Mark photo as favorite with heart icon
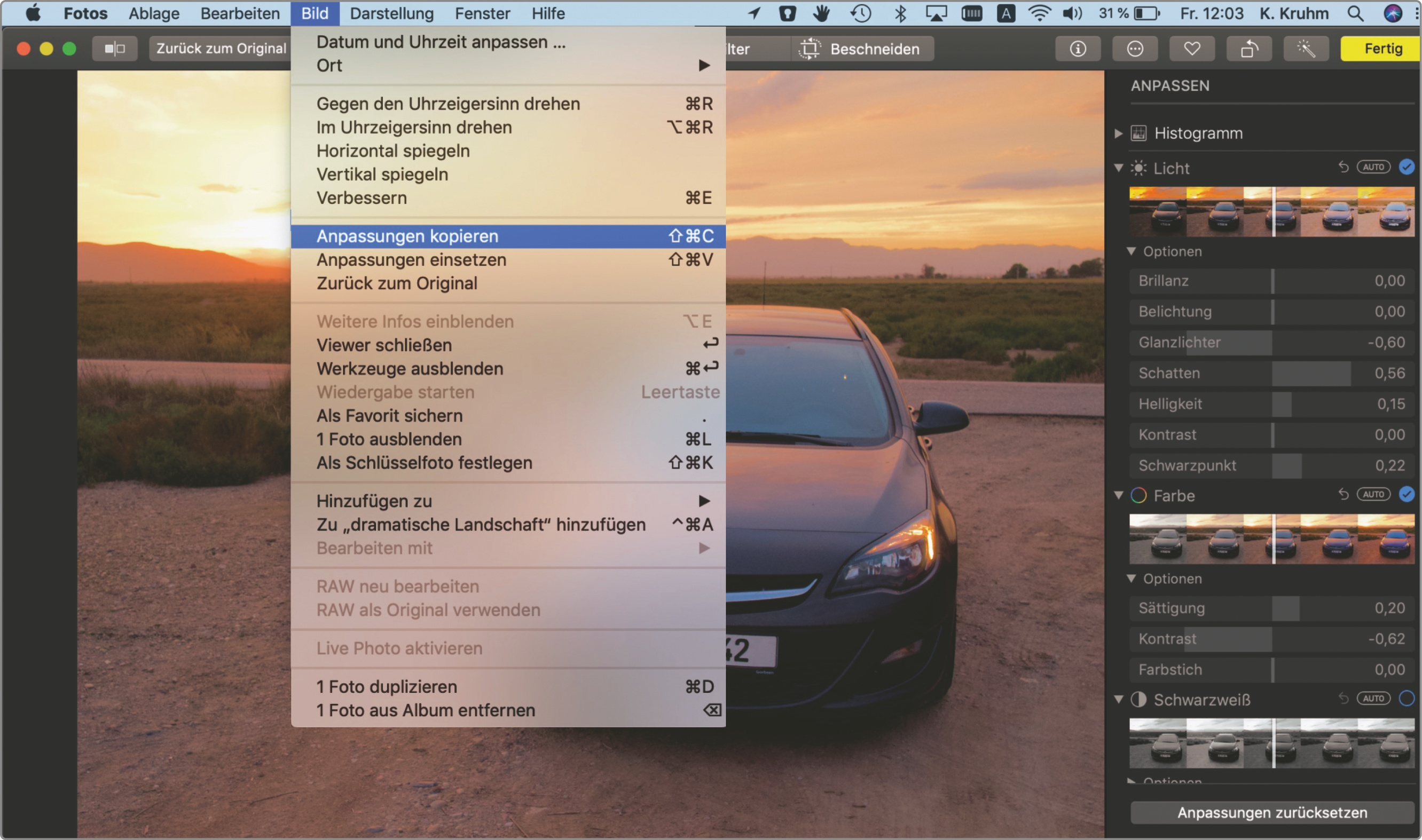This screenshot has height=840, width=1422. (1191, 49)
